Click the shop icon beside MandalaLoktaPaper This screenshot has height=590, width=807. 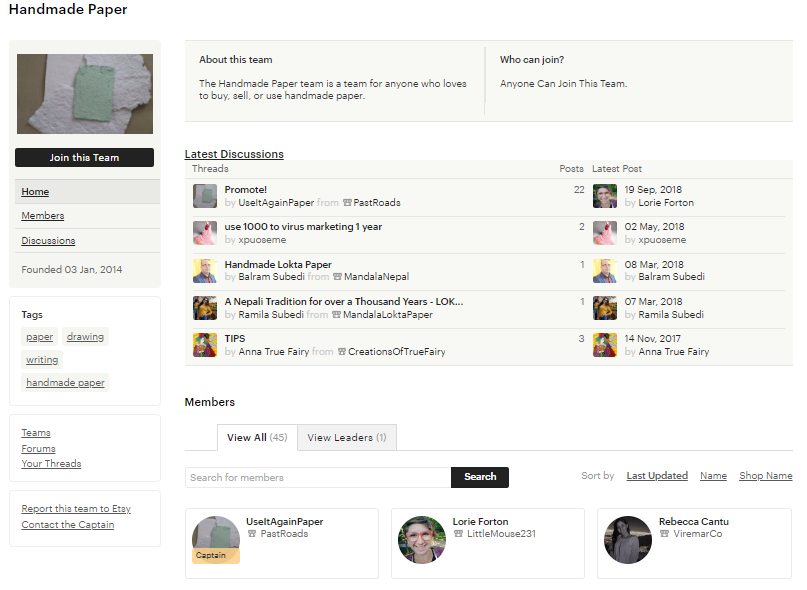(x=336, y=315)
